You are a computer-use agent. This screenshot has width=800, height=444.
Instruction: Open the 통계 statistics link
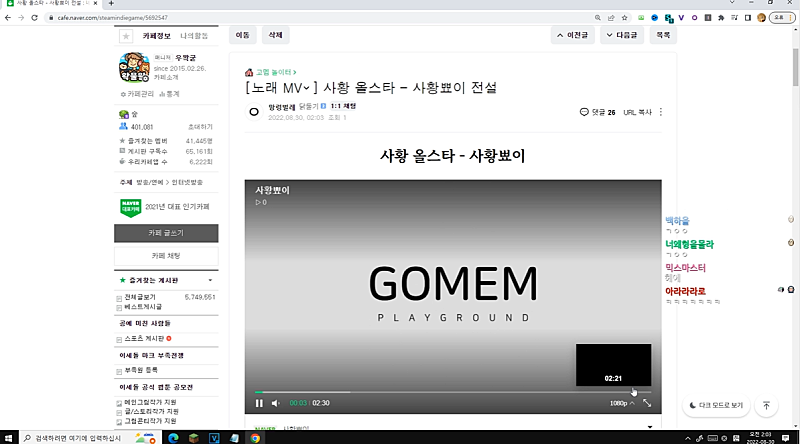pyautogui.click(x=169, y=94)
